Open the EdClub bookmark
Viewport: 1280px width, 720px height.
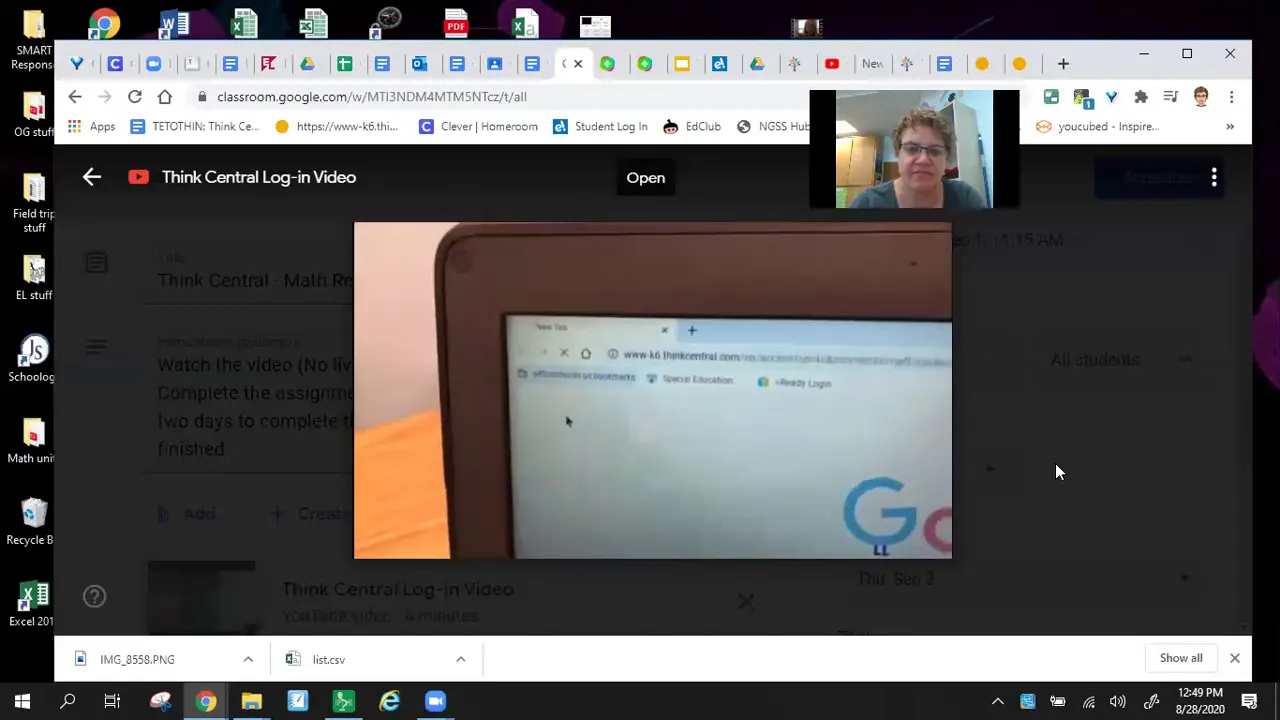pos(691,127)
